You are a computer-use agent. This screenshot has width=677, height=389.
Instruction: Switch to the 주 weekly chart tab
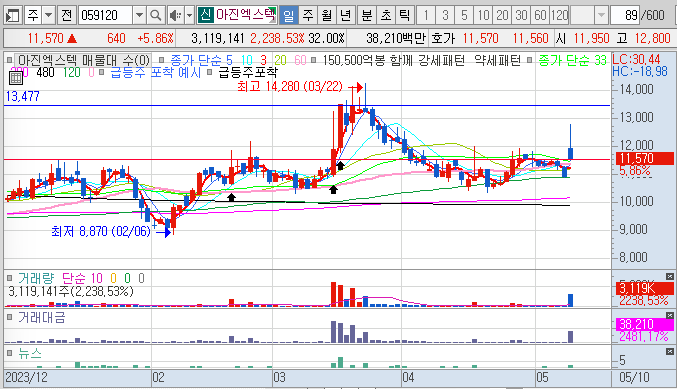(x=307, y=16)
